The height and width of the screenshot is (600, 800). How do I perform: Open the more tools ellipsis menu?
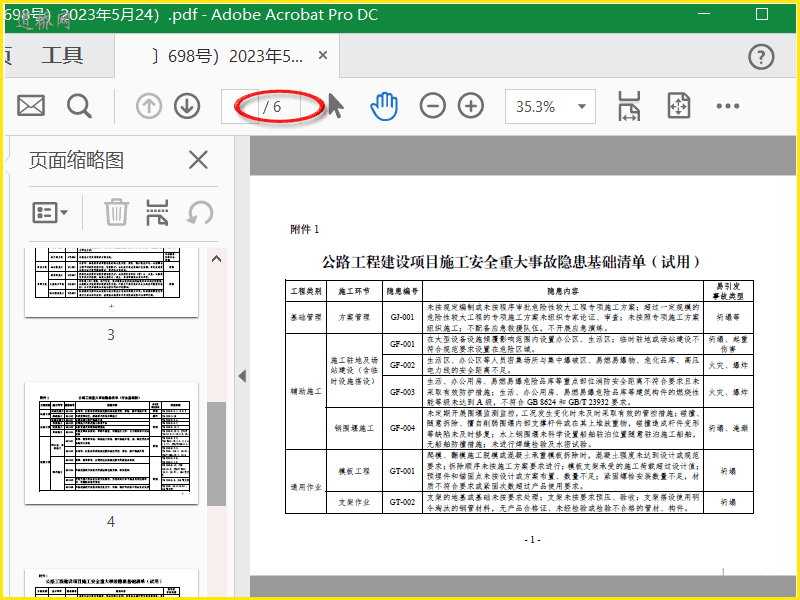[x=728, y=106]
